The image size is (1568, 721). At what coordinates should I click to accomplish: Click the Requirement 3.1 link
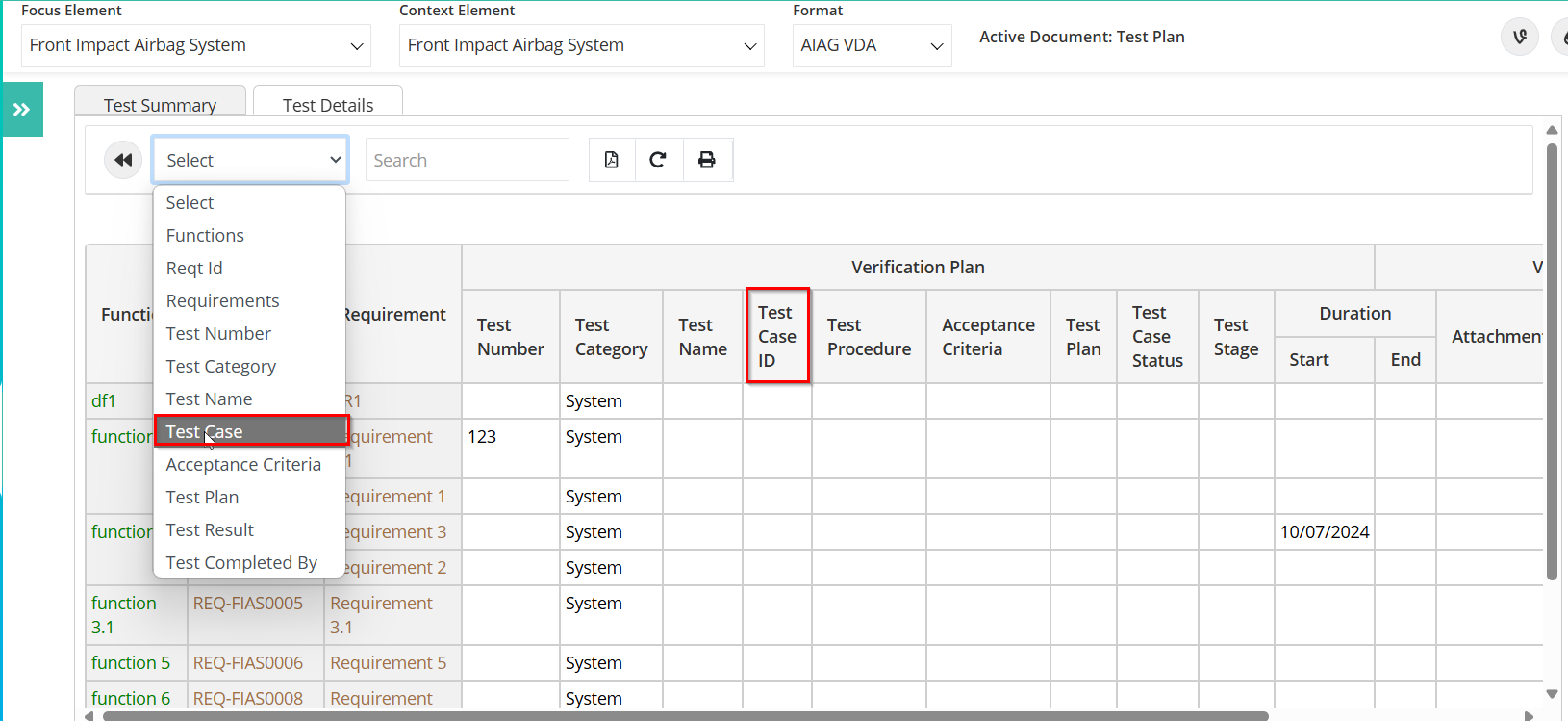(x=382, y=615)
